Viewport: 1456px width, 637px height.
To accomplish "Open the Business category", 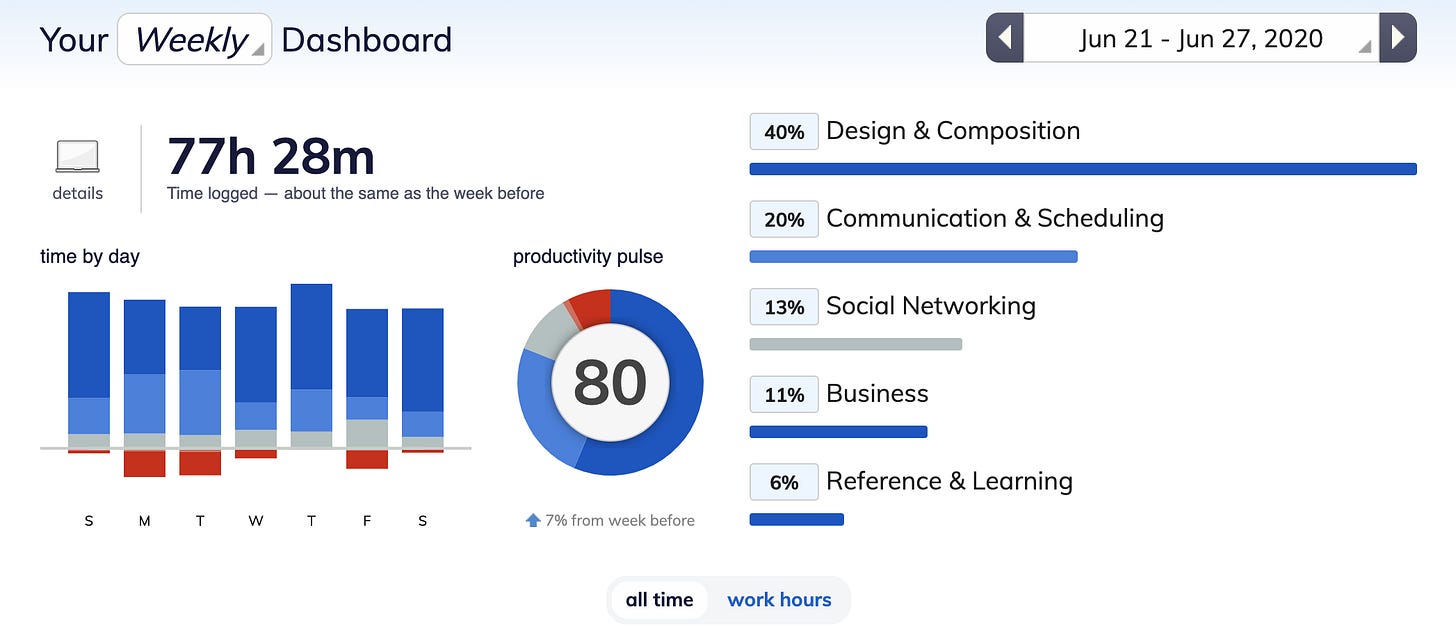I will [877, 394].
